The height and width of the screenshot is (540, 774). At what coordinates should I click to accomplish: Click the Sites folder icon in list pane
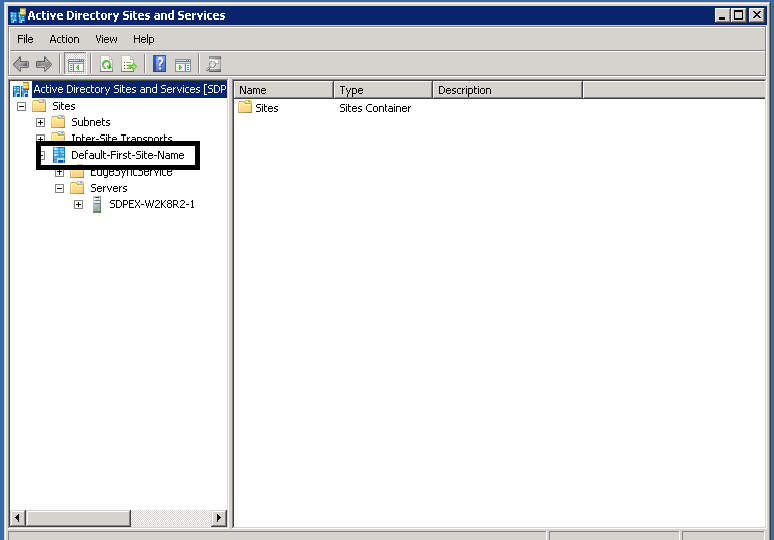(245, 107)
